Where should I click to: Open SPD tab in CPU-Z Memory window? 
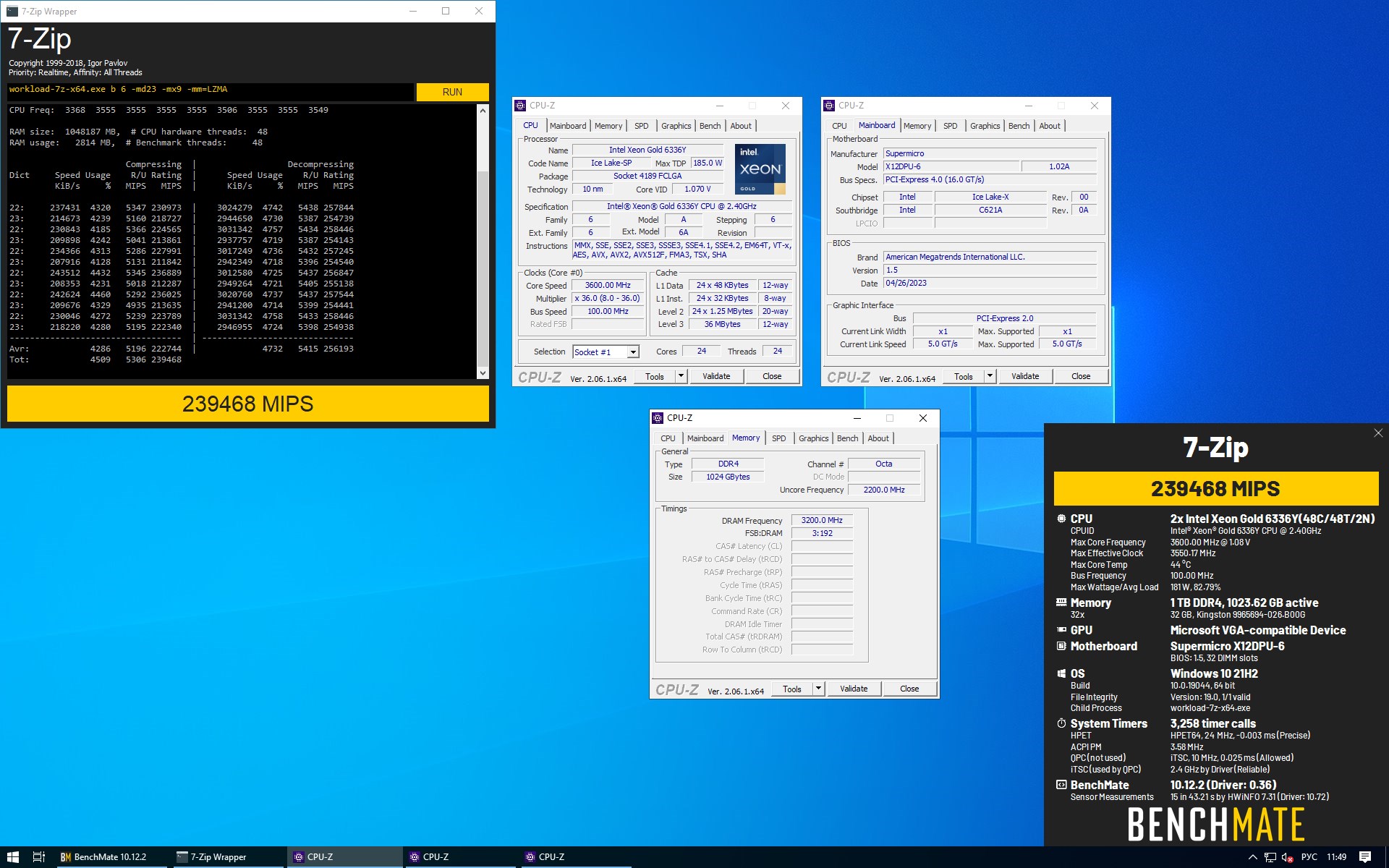(x=779, y=438)
